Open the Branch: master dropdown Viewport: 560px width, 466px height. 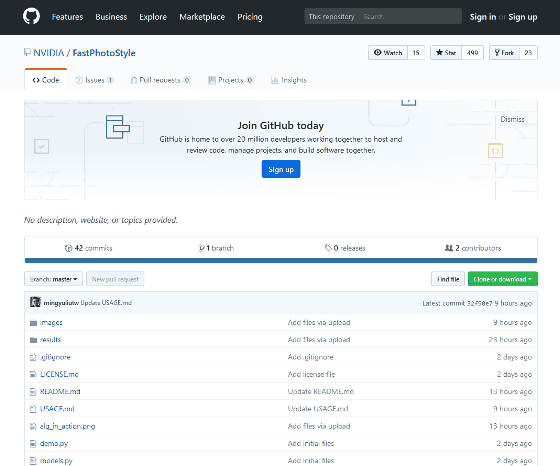(x=54, y=279)
